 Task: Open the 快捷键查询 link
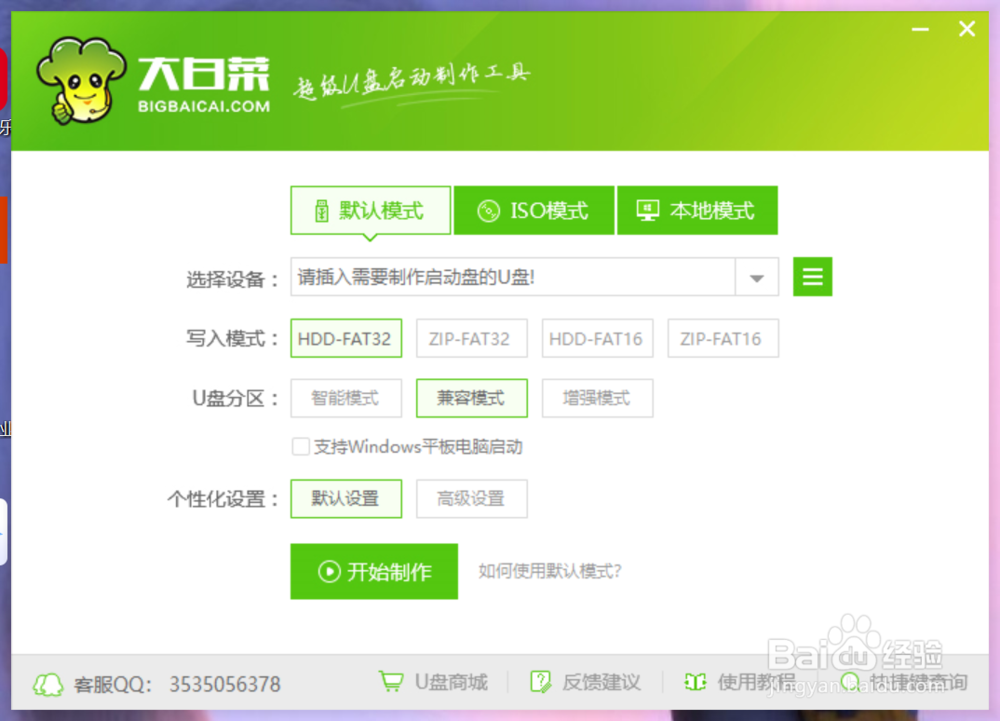[918, 683]
